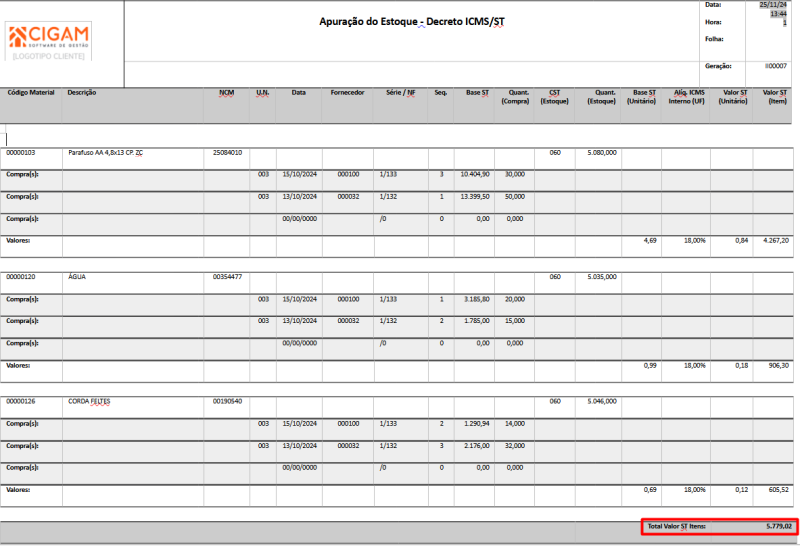Select material code 00000126
The image size is (800, 546).
(x=20, y=402)
